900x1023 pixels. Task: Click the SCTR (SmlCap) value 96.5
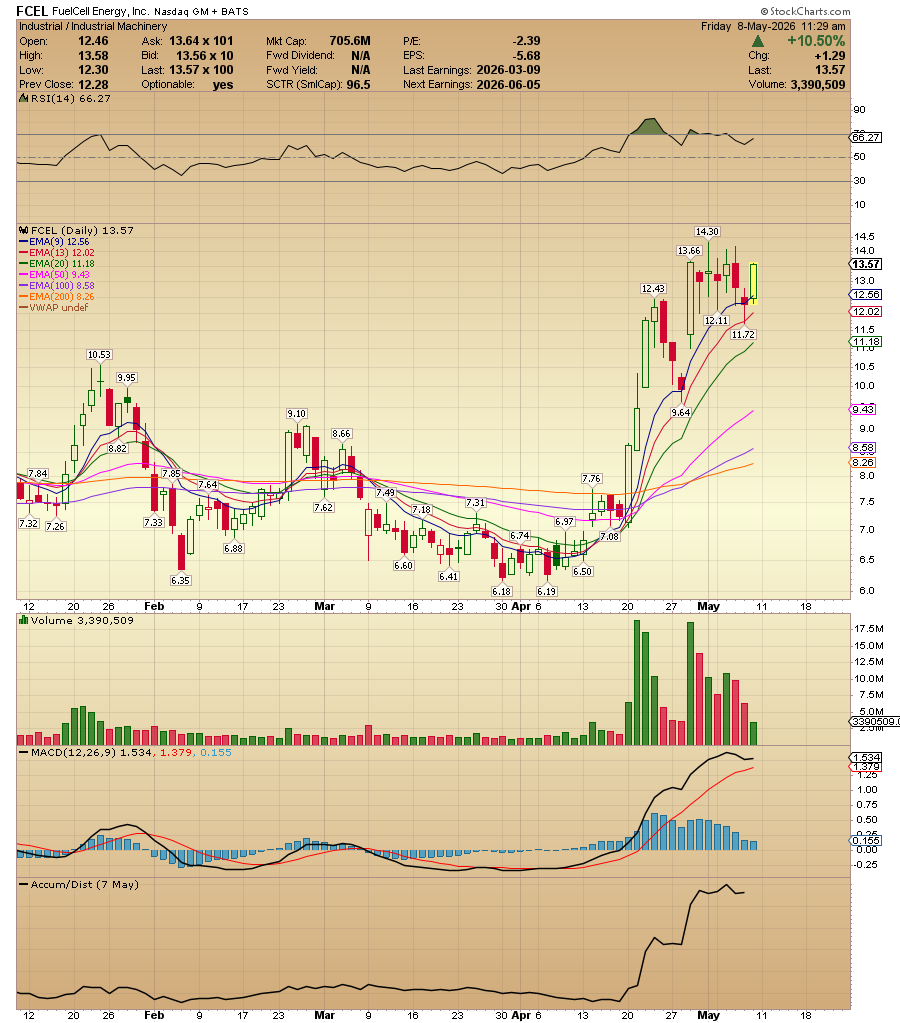pyautogui.click(x=358, y=85)
